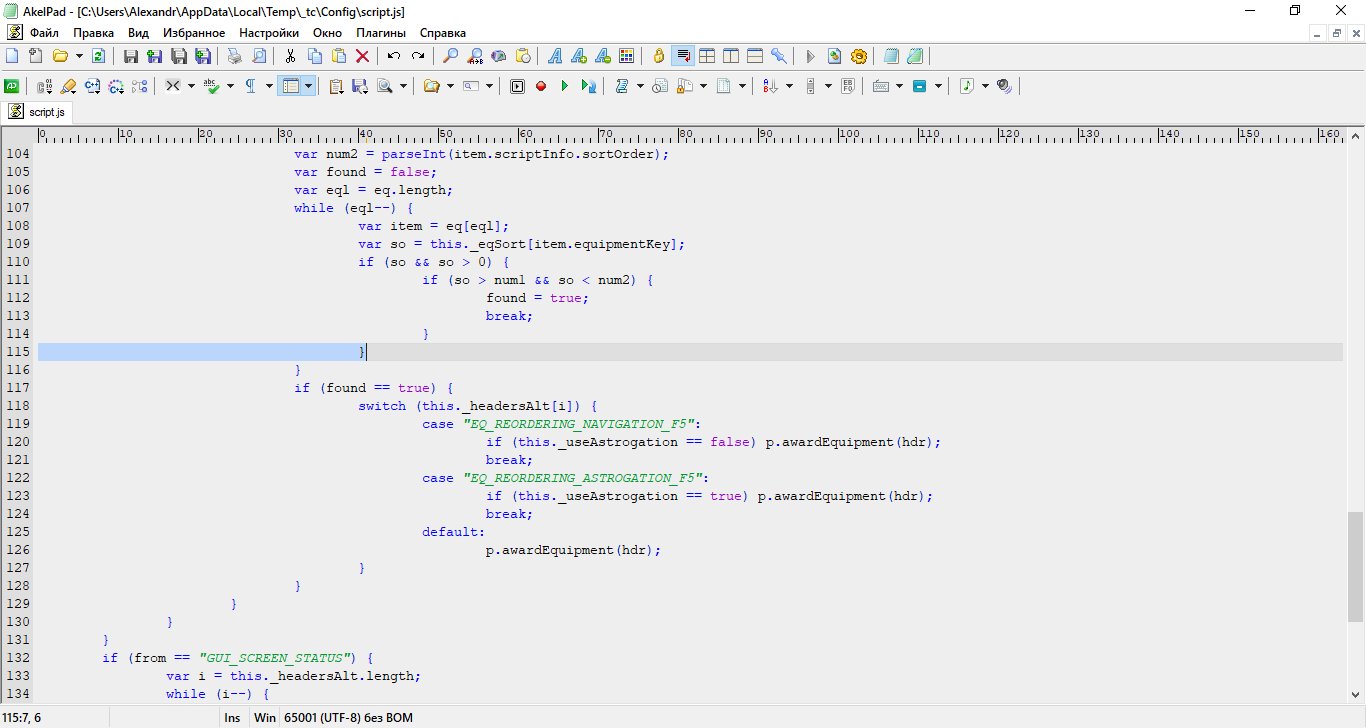The width and height of the screenshot is (1366, 728).
Task: Click the red X delete icon
Action: (x=363, y=56)
